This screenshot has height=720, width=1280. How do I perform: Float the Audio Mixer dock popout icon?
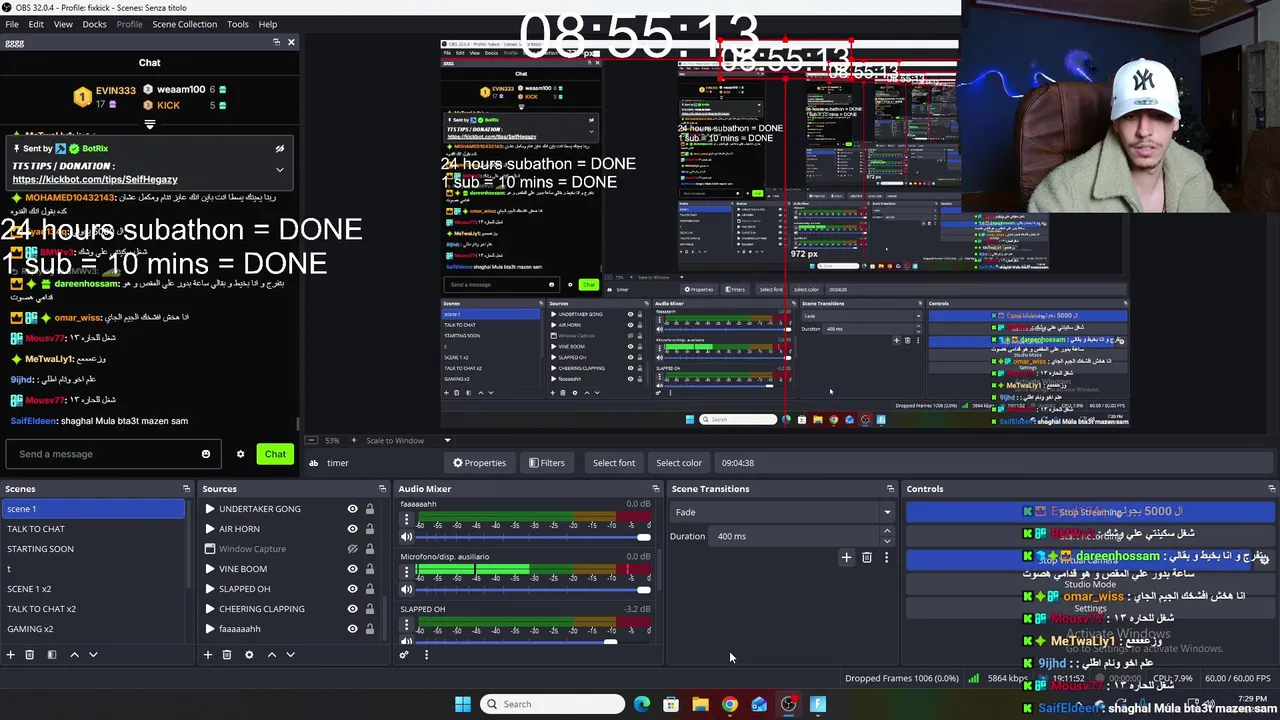[x=656, y=489]
